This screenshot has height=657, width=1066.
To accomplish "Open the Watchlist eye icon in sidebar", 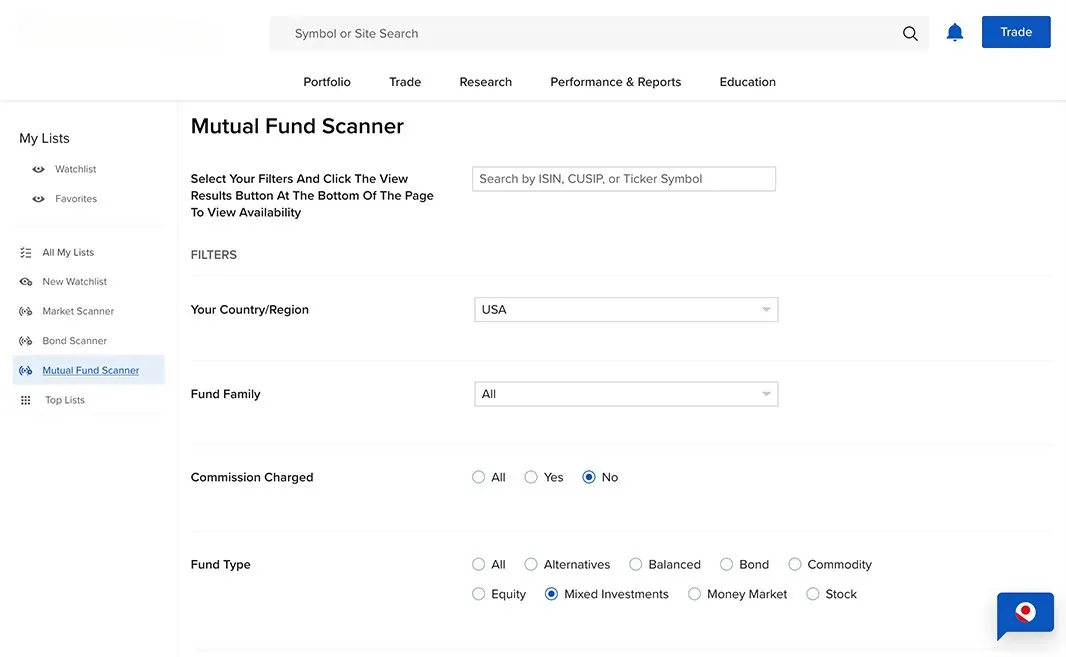I will (36, 168).
